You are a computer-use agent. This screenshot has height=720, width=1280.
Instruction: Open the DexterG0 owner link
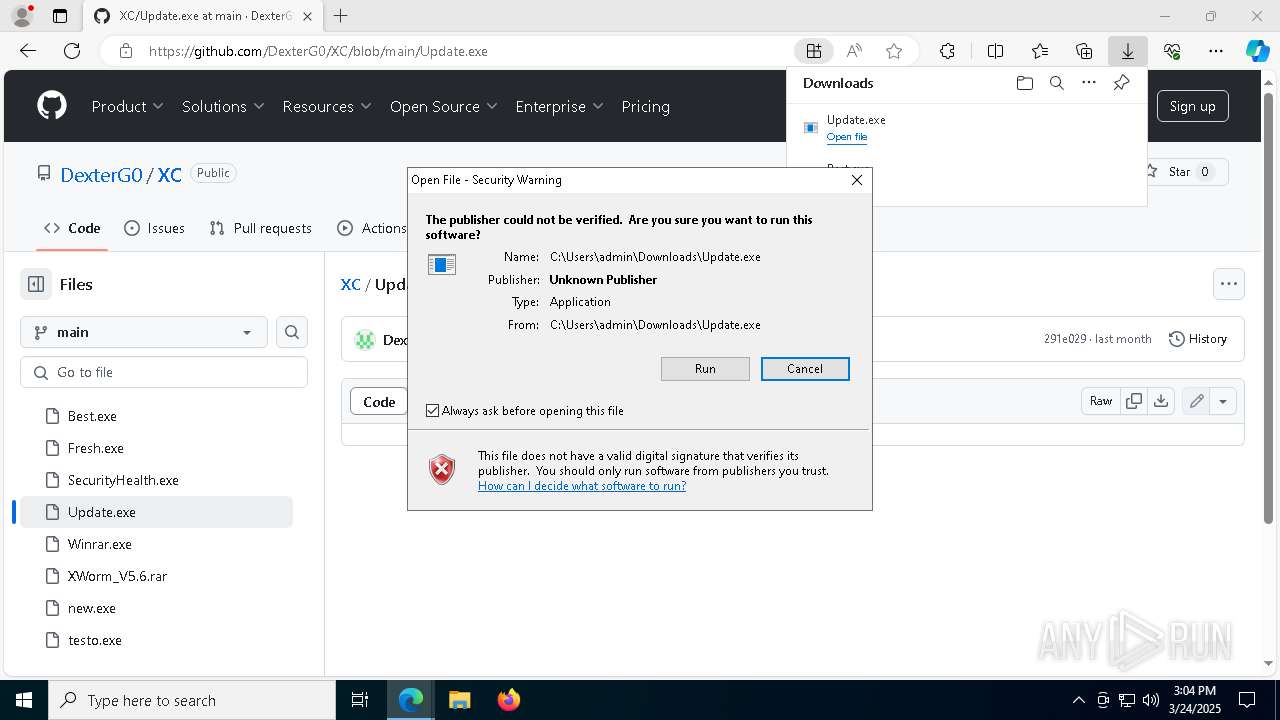101,175
